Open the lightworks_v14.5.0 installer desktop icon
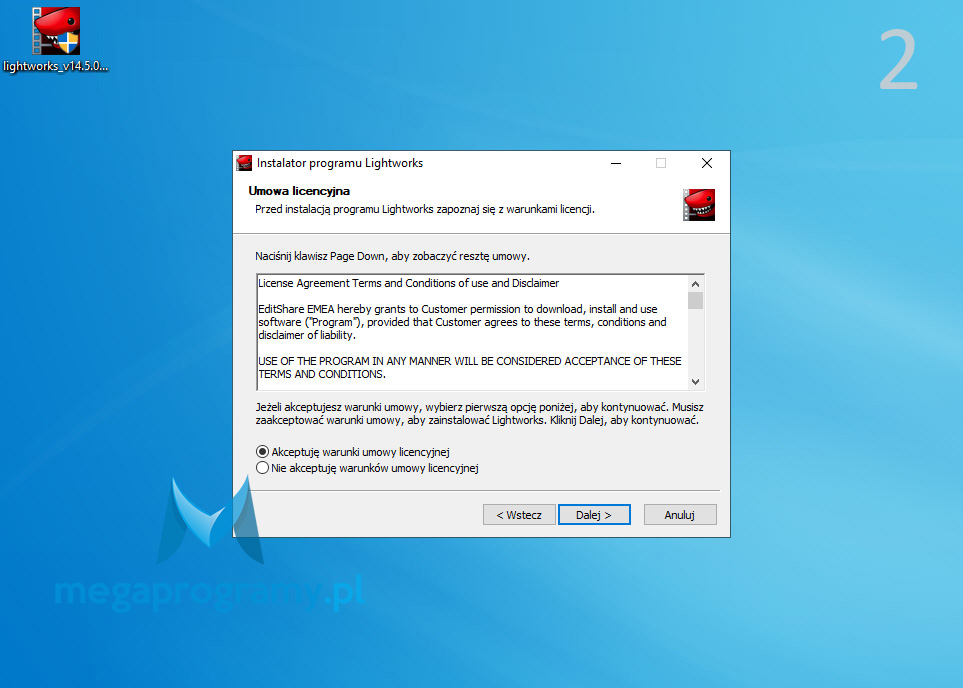Screen dimensions: 963x688 [x=56, y=40]
